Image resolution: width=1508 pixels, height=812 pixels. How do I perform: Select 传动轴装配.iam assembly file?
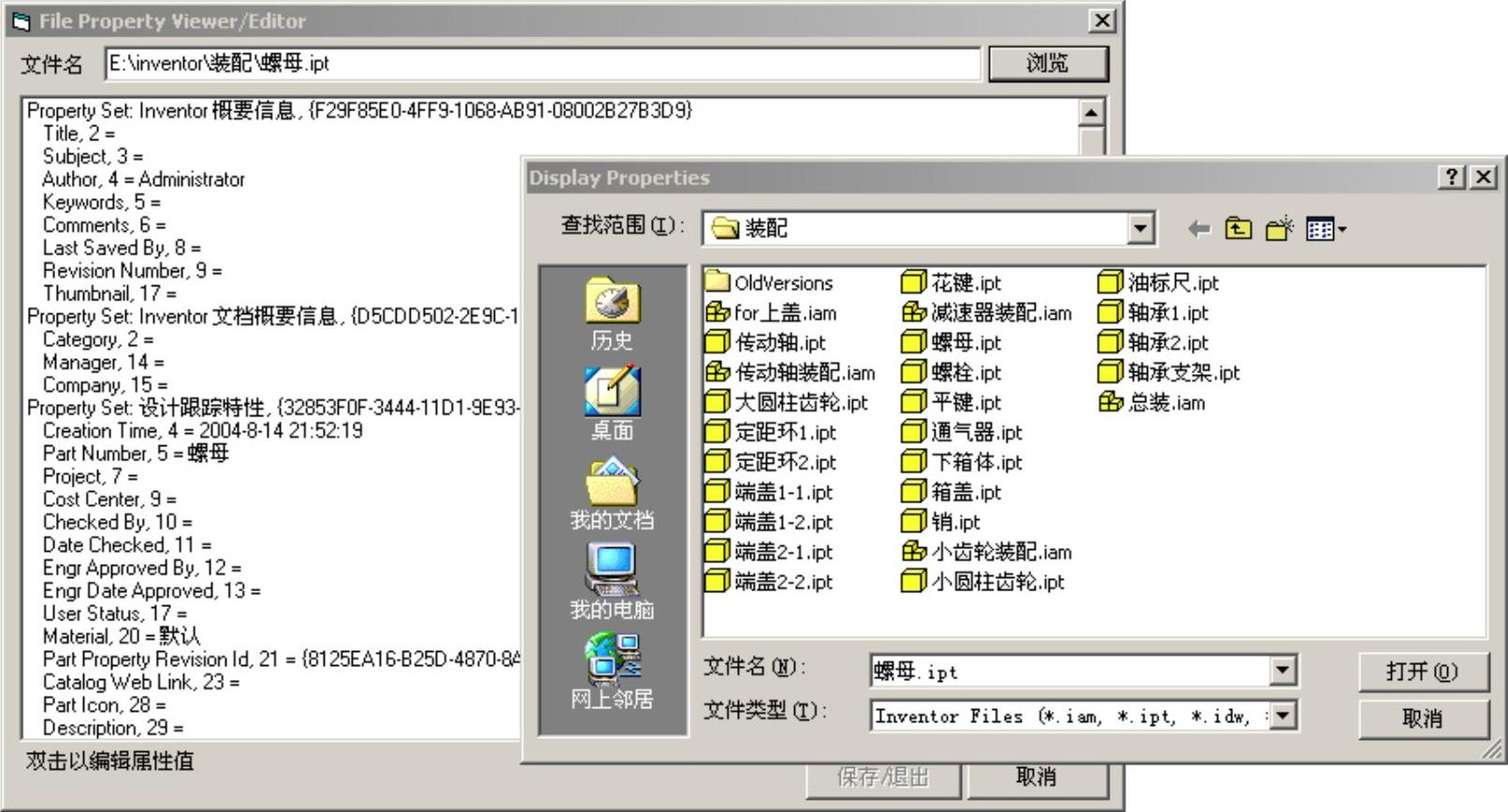click(x=790, y=372)
